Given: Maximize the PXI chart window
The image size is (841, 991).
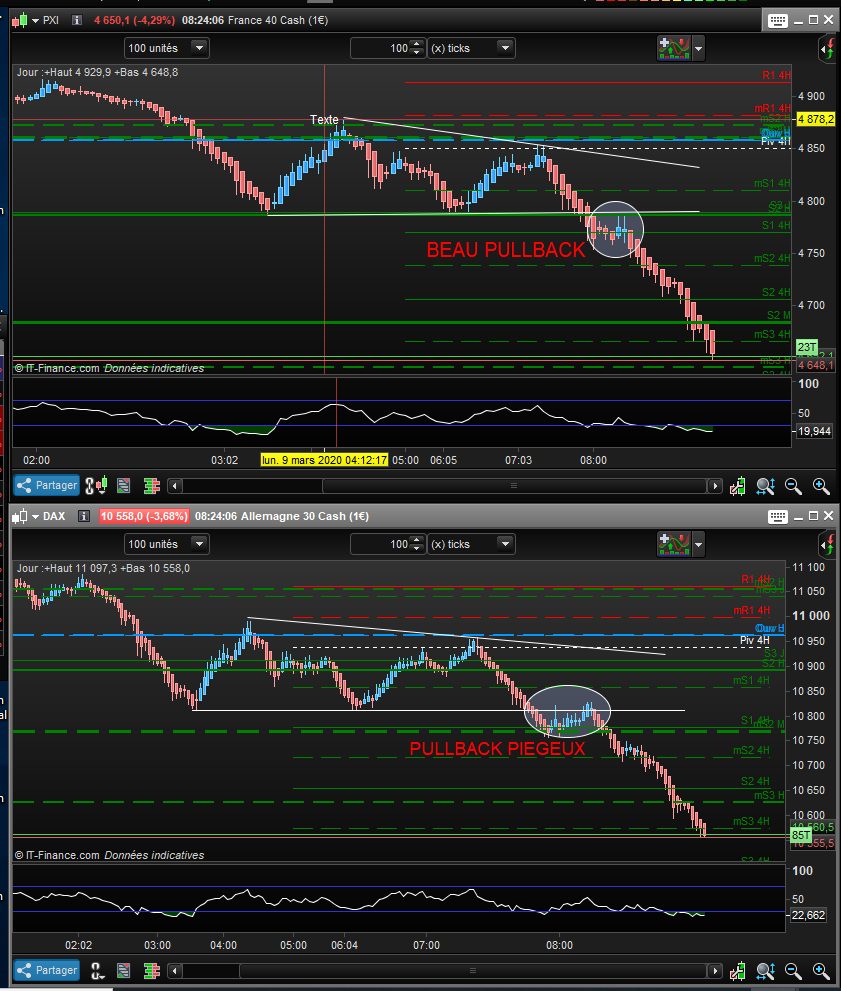Looking at the screenshot, I should [x=814, y=20].
